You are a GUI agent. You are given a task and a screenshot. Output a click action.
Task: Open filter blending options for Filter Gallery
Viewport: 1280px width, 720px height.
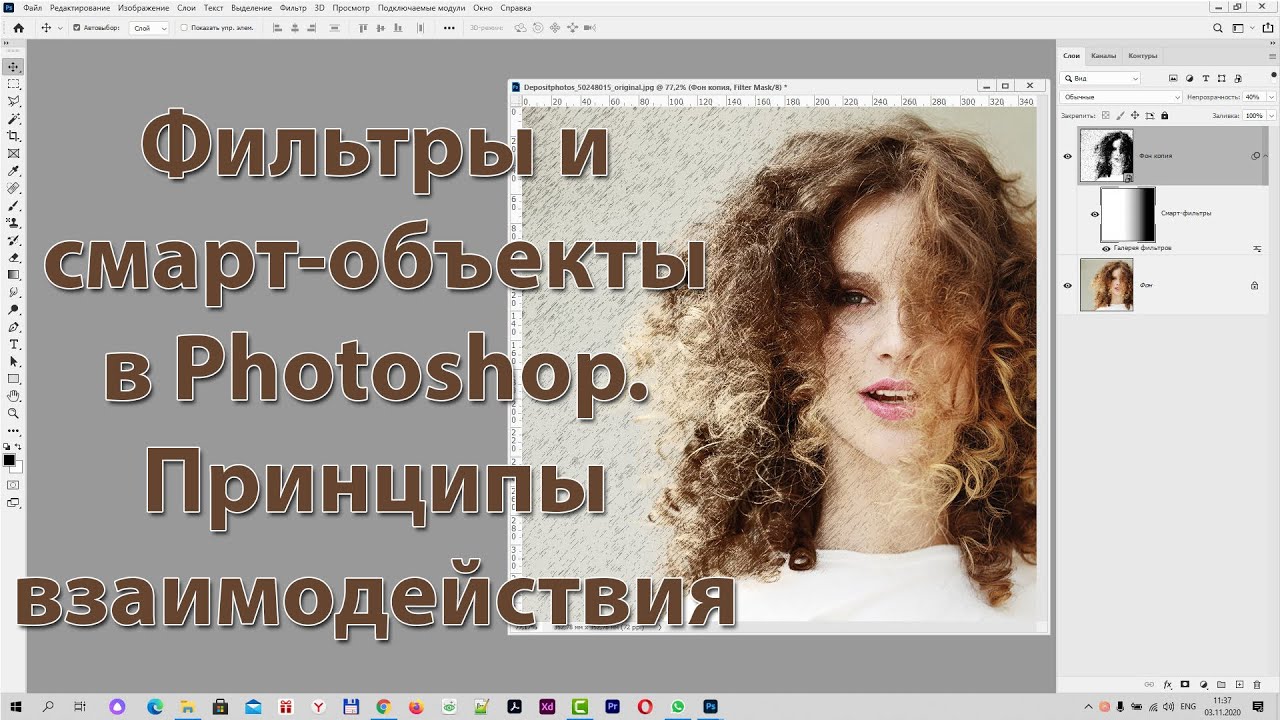(x=1257, y=248)
